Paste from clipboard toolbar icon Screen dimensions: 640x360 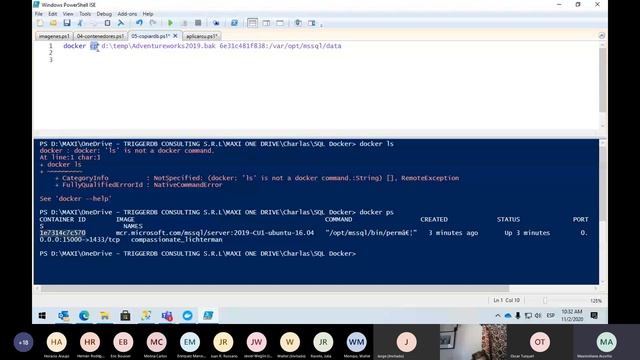tap(107, 23)
